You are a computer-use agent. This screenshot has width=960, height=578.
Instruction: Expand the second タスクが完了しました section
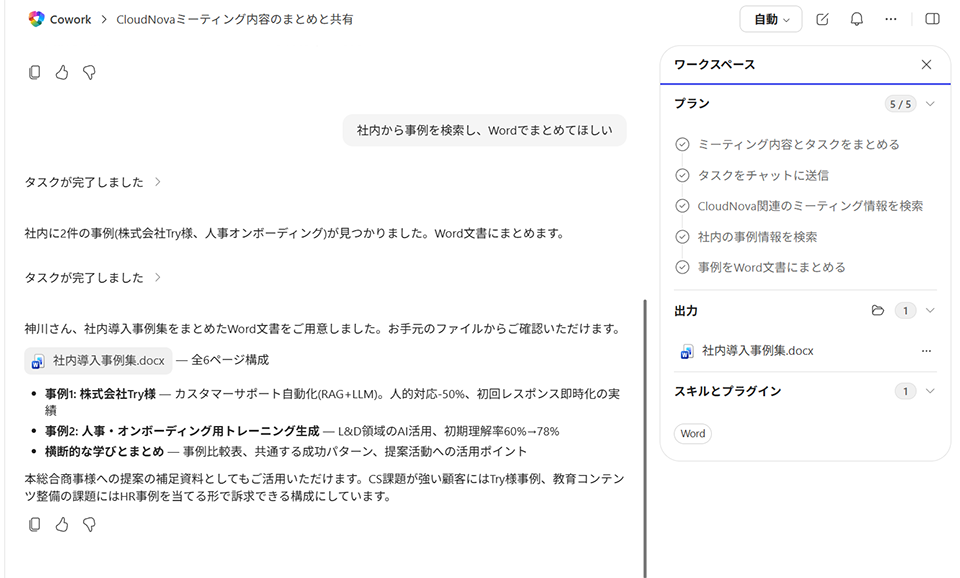coord(92,277)
